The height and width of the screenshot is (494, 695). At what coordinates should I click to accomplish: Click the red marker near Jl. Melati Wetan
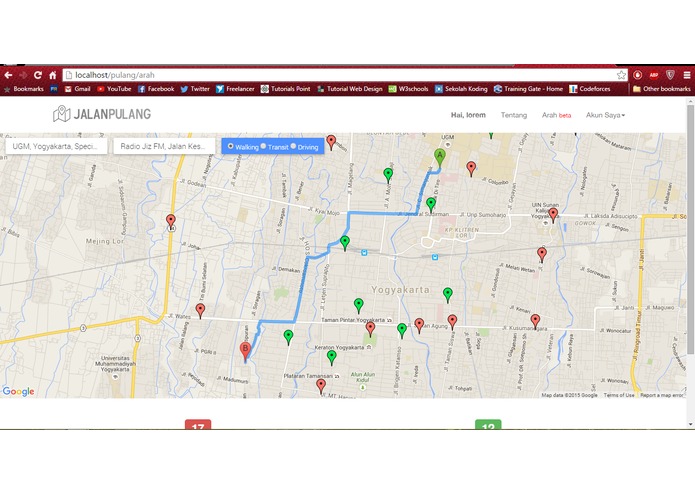[x=542, y=255]
